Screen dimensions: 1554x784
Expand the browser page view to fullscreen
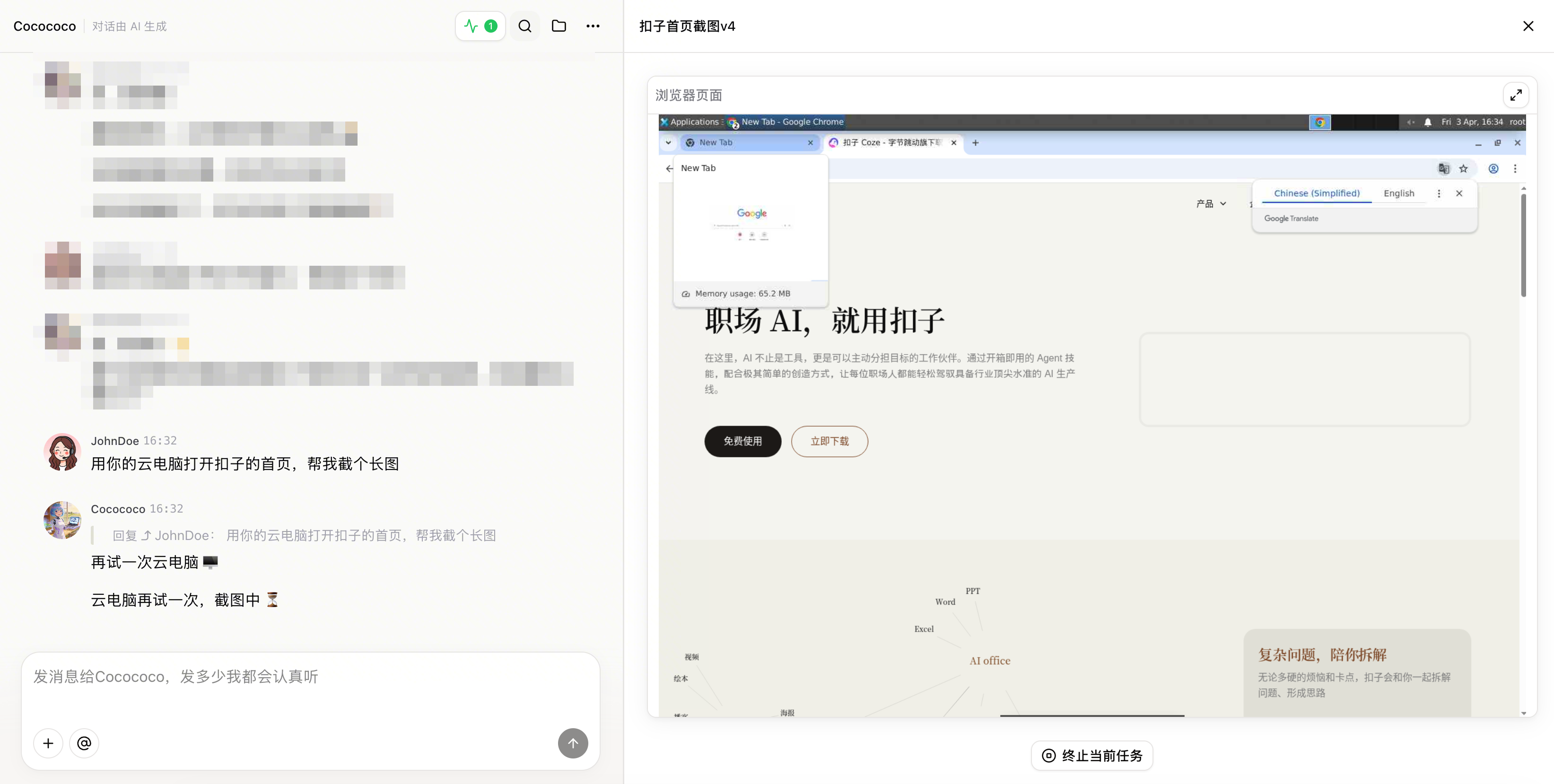point(1515,96)
